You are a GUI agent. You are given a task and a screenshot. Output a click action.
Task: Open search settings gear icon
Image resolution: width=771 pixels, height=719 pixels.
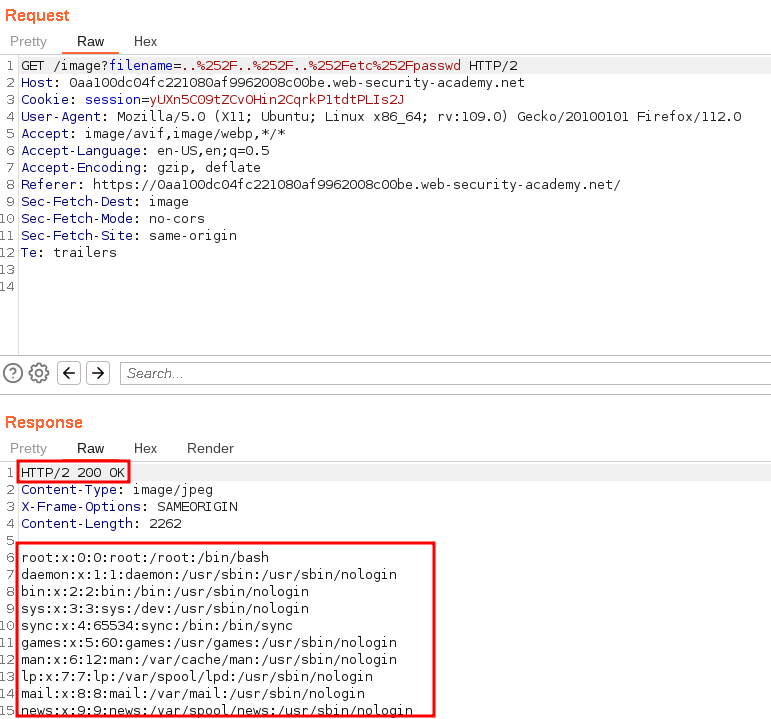tap(39, 373)
